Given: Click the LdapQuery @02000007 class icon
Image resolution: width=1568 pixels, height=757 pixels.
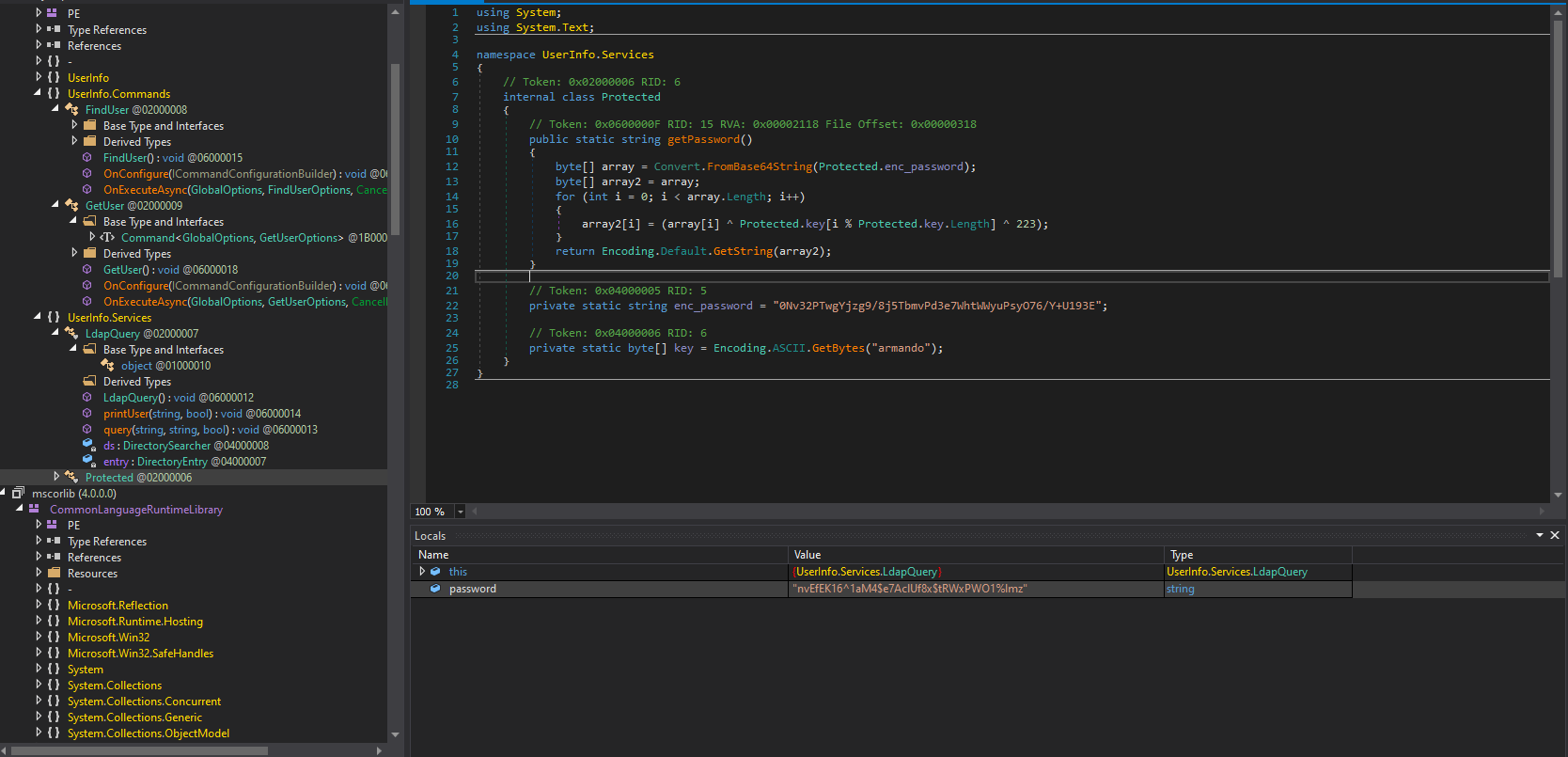Looking at the screenshot, I should [x=71, y=333].
